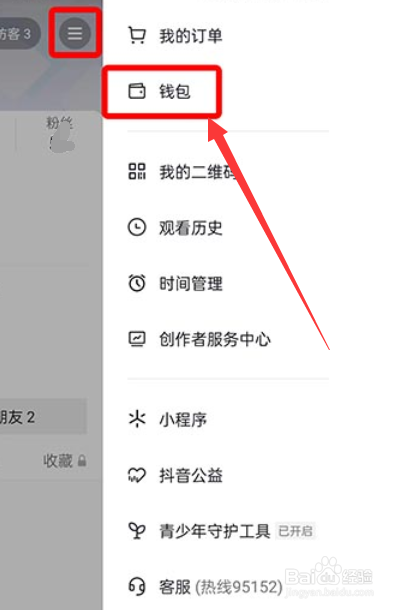This screenshot has height=610, width=402.
Task: Tap the 朋友 2 button
Action: click(43, 417)
